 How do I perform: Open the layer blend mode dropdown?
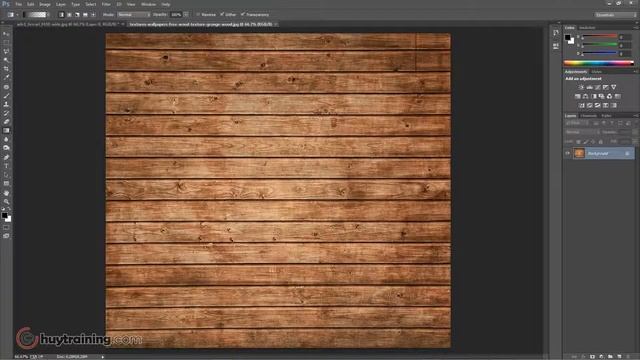click(582, 132)
